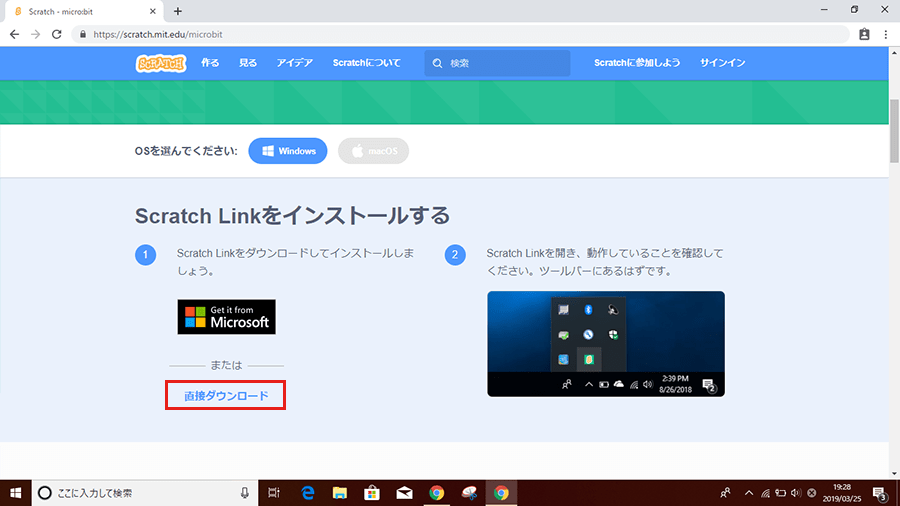Click the volume icon in the system tray

(x=796, y=493)
